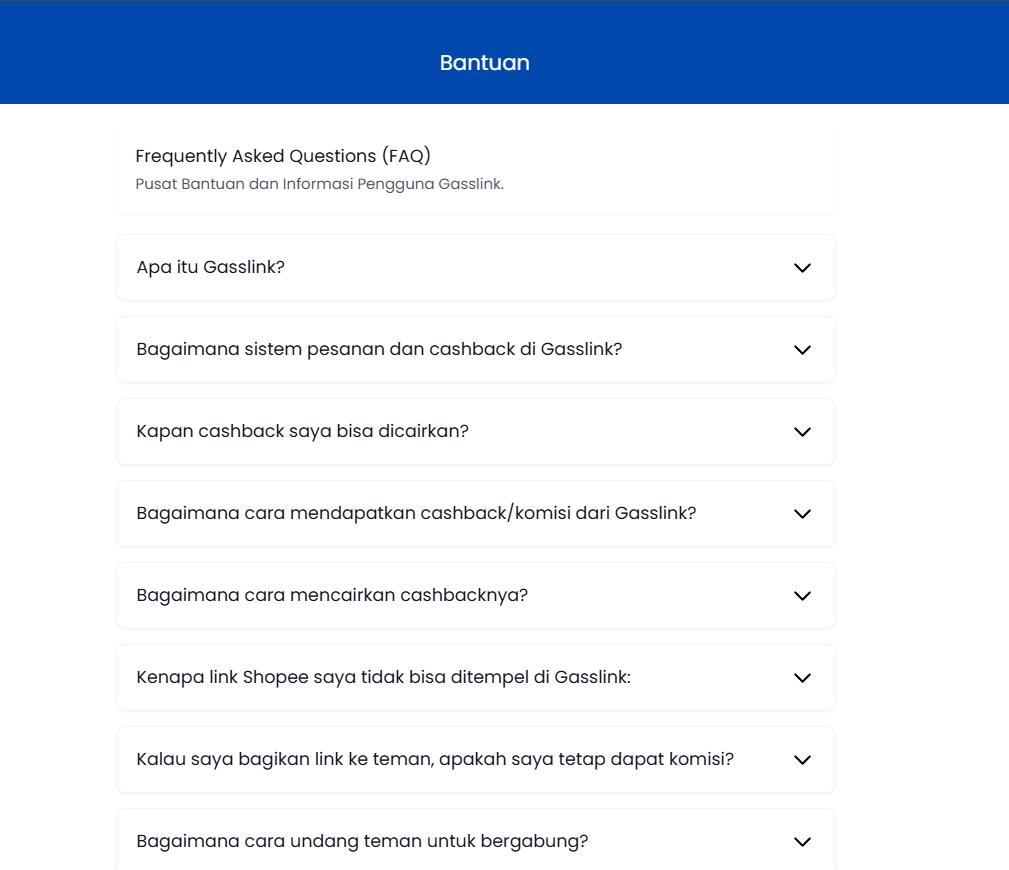Expand the "Apa itu Gasslink?" question text

(x=210, y=268)
